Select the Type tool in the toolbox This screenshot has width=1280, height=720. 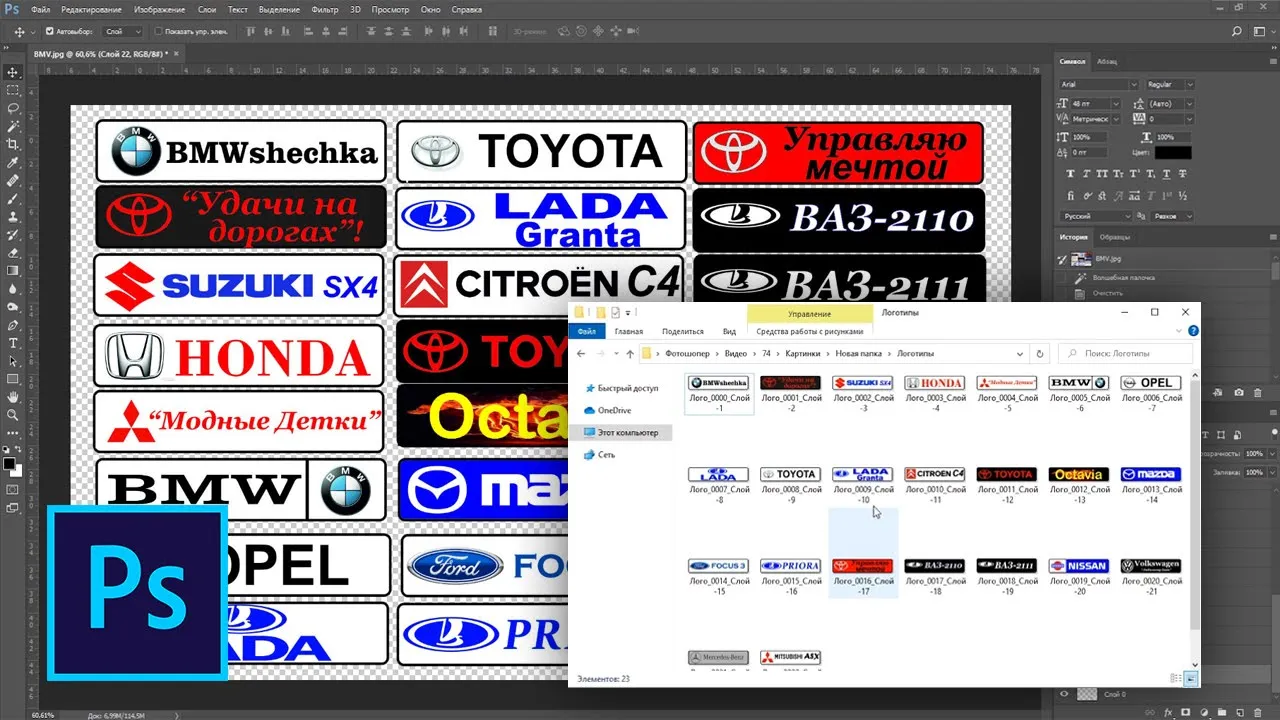[x=13, y=343]
